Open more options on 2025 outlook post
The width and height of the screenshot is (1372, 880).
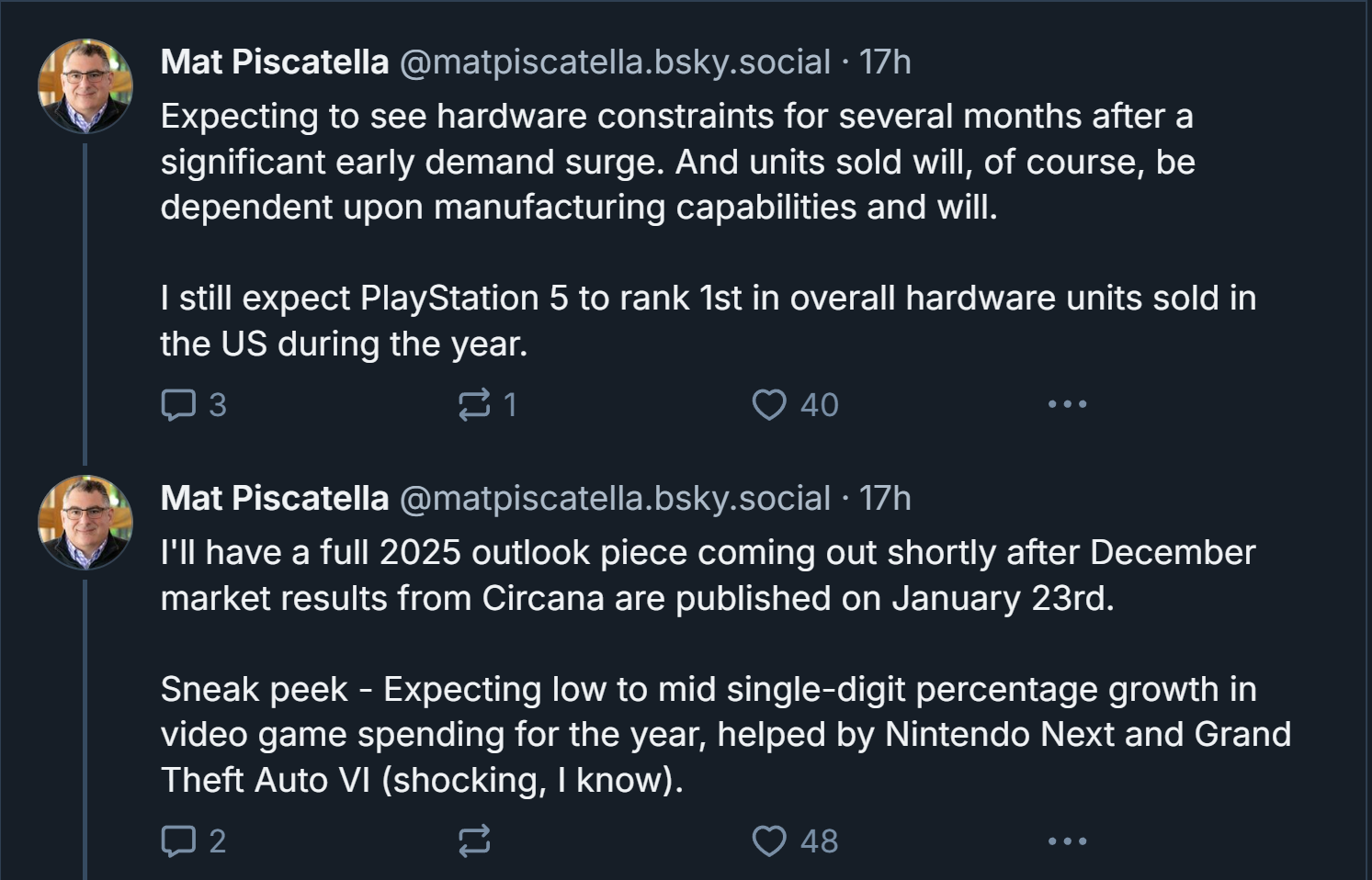tap(1067, 841)
